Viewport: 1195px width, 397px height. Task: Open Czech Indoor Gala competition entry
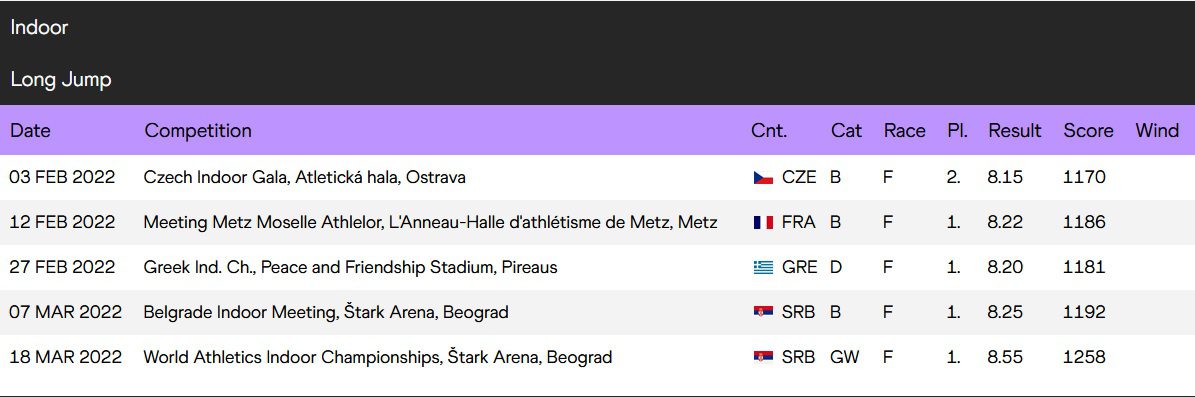(304, 178)
